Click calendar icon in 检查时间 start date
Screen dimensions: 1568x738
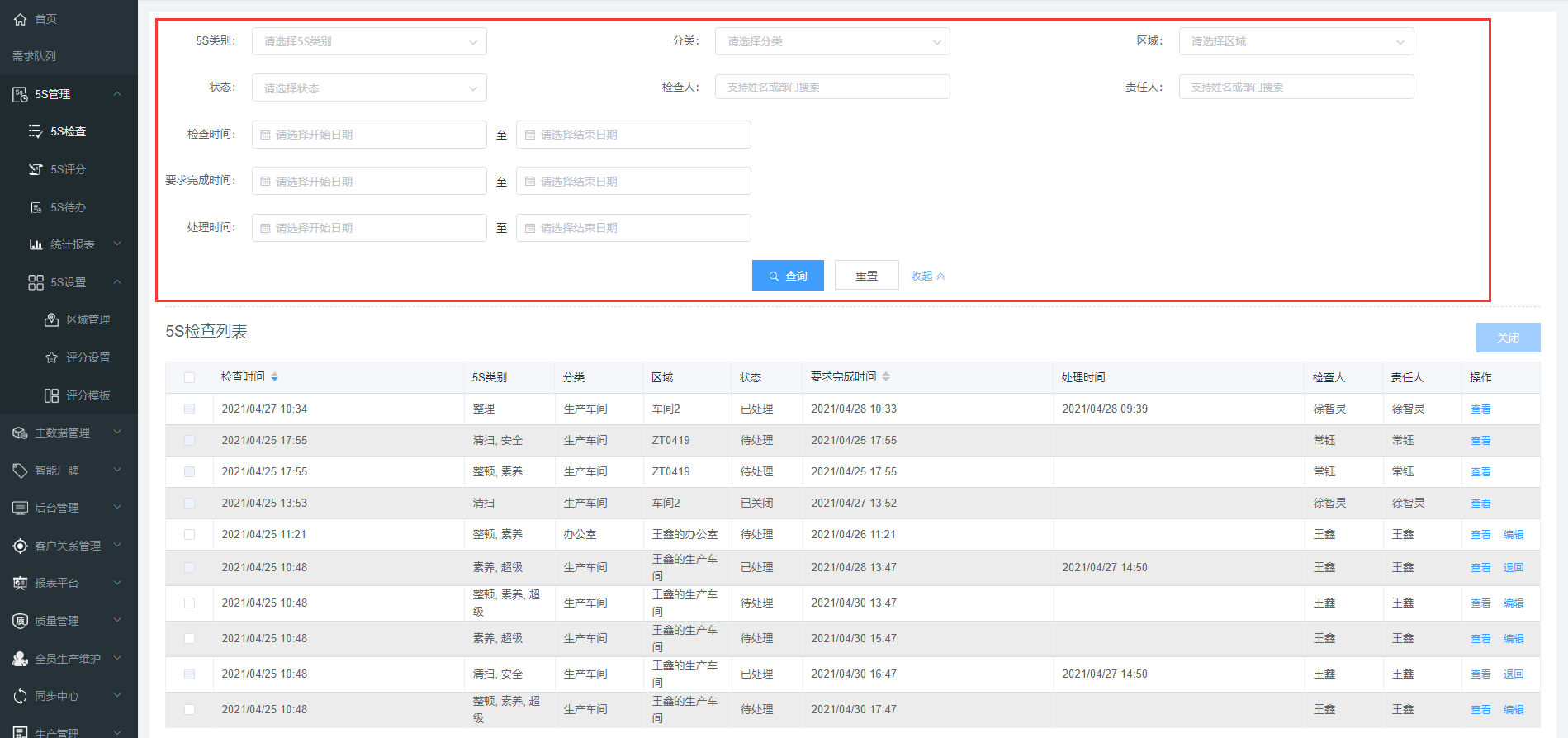click(x=265, y=135)
